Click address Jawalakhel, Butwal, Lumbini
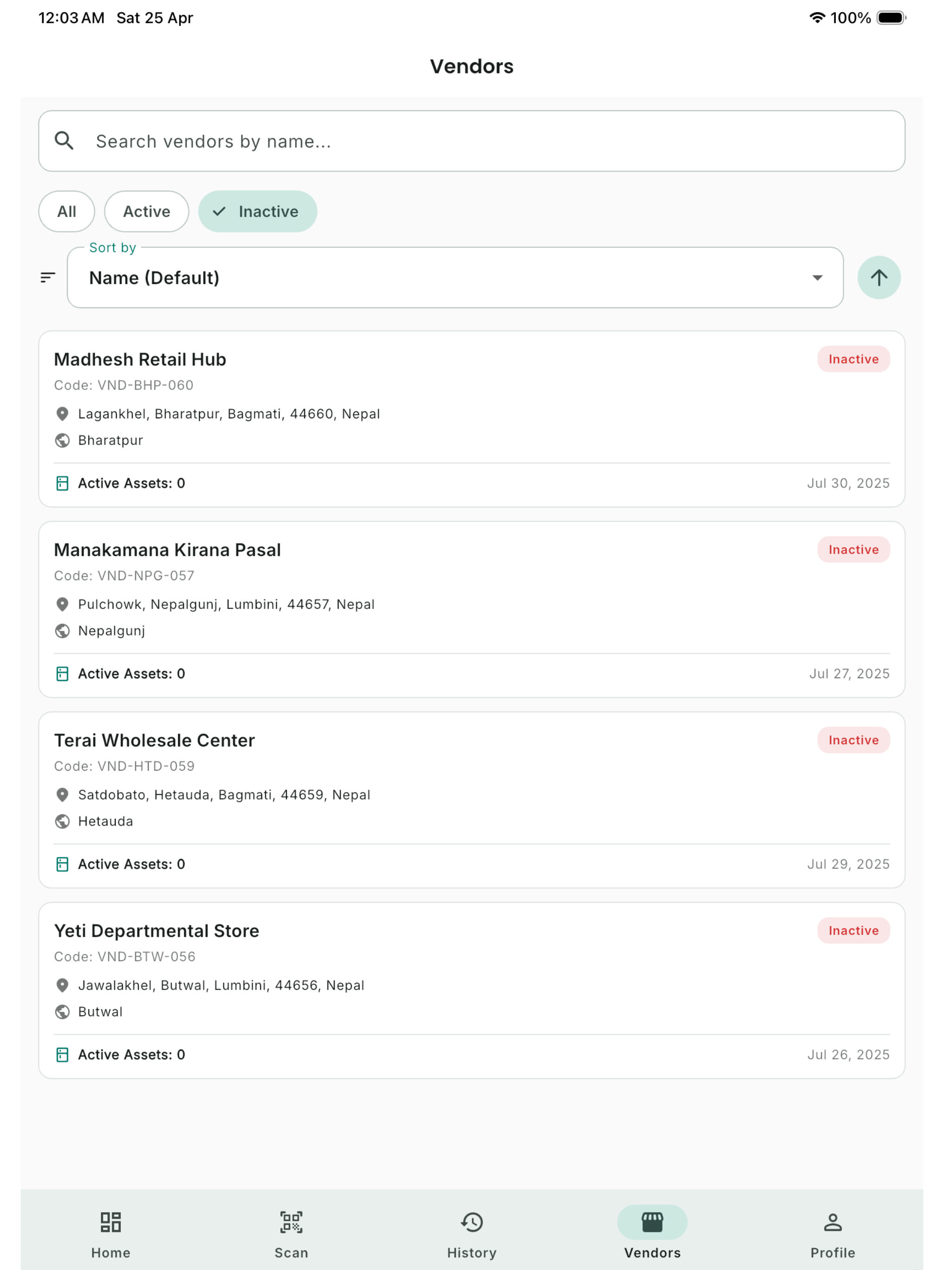The image size is (952, 1270). click(x=221, y=985)
